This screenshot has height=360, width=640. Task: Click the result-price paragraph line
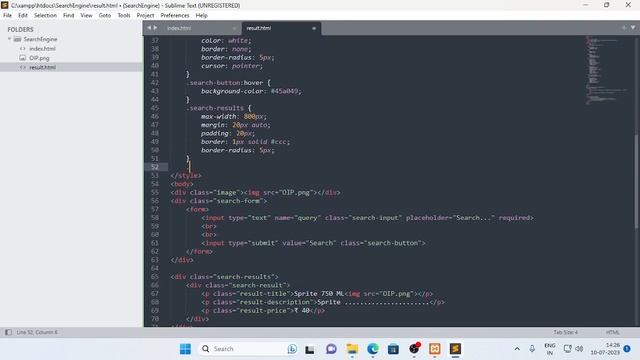click(x=263, y=310)
